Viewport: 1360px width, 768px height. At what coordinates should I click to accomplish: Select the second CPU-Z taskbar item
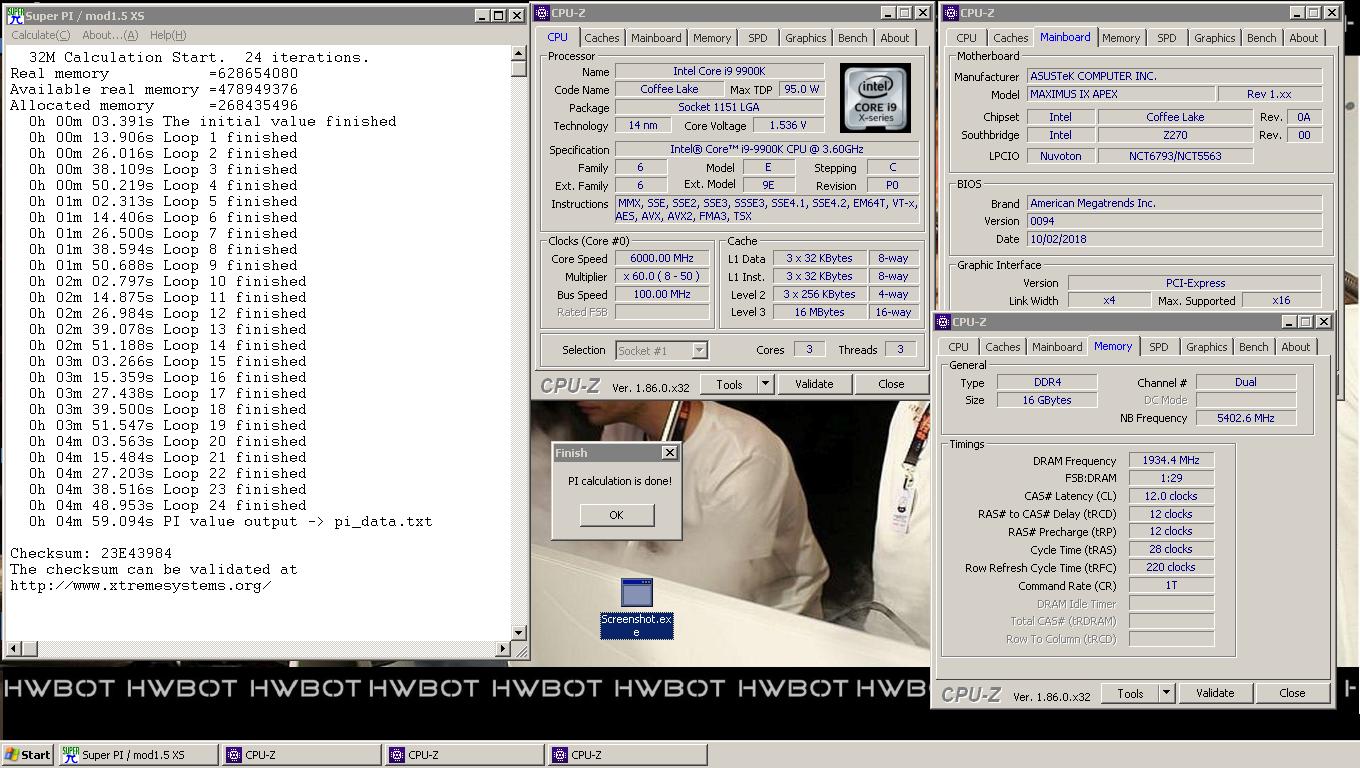point(464,755)
